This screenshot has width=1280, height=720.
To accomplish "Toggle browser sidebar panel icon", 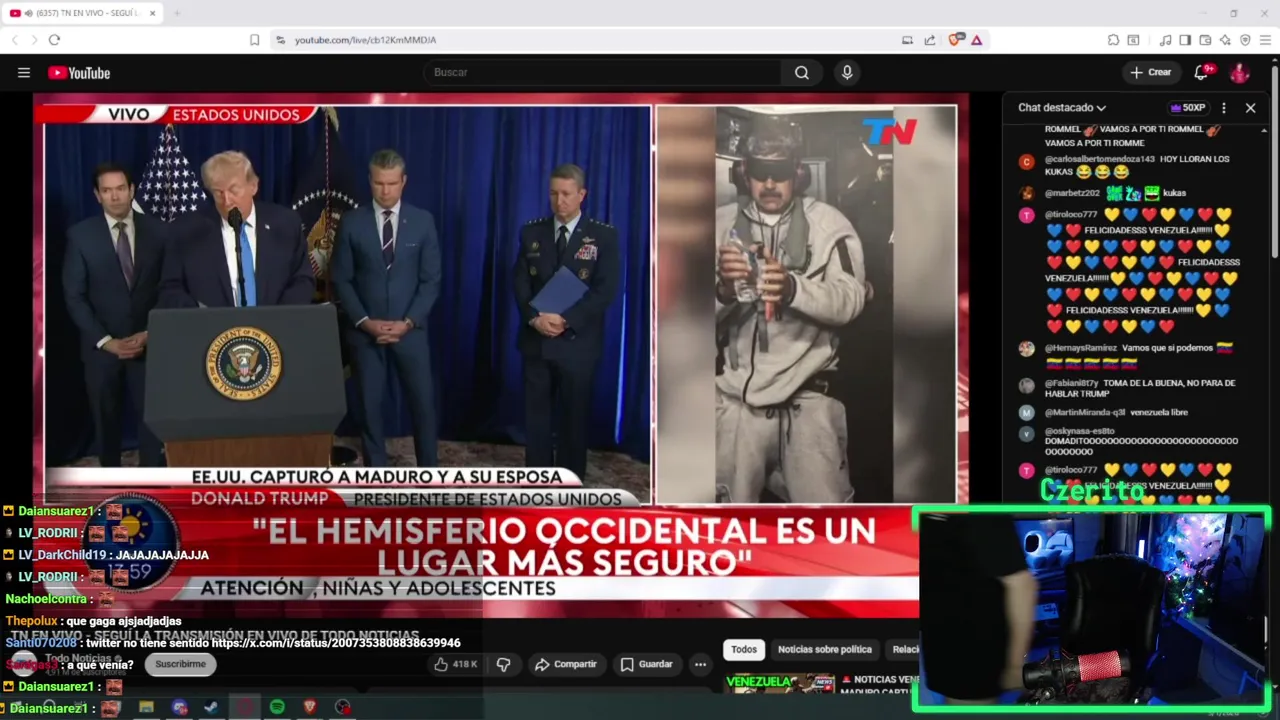I will click(x=1185, y=40).
